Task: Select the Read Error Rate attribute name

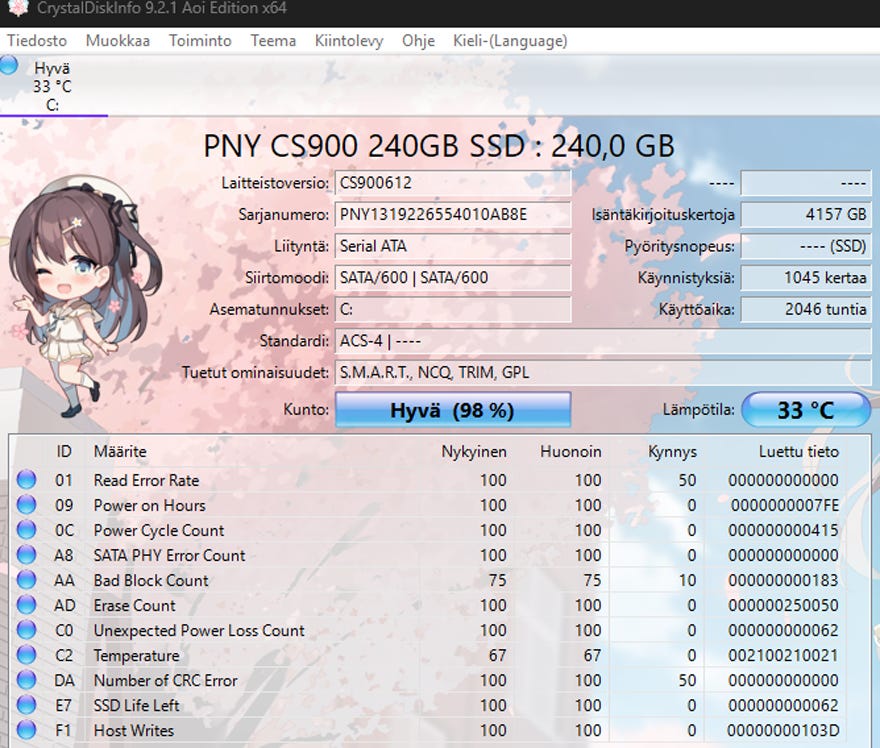Action: [146, 480]
